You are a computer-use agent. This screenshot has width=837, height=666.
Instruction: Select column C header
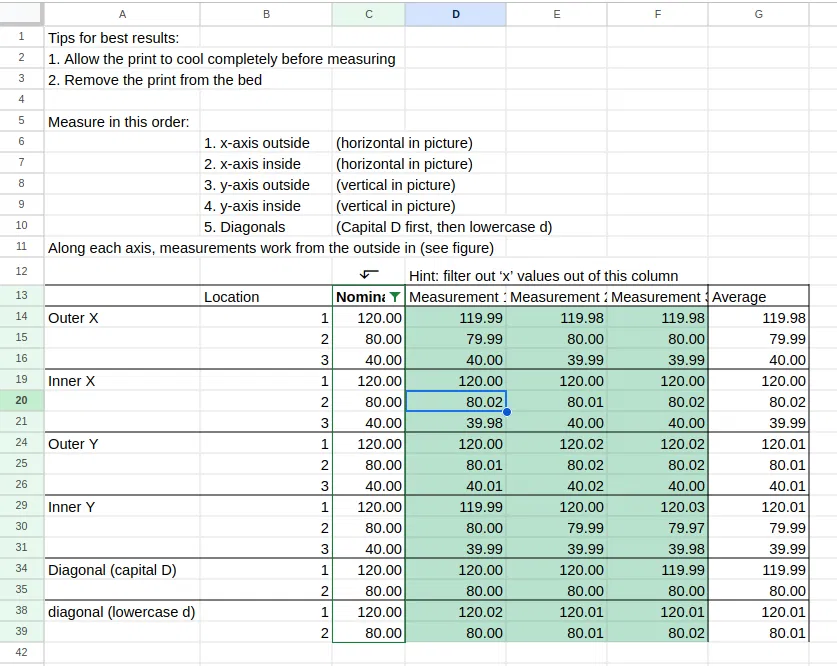point(369,14)
